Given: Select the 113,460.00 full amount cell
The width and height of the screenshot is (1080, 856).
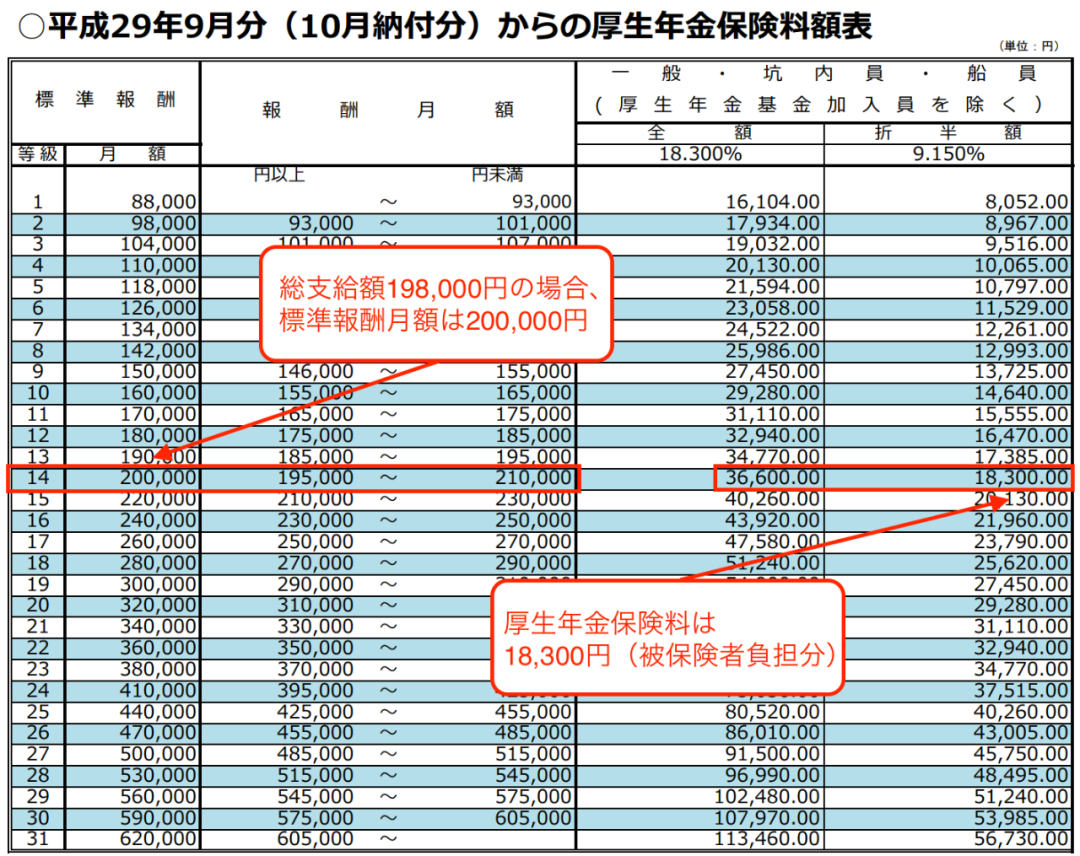Looking at the screenshot, I should [762, 839].
